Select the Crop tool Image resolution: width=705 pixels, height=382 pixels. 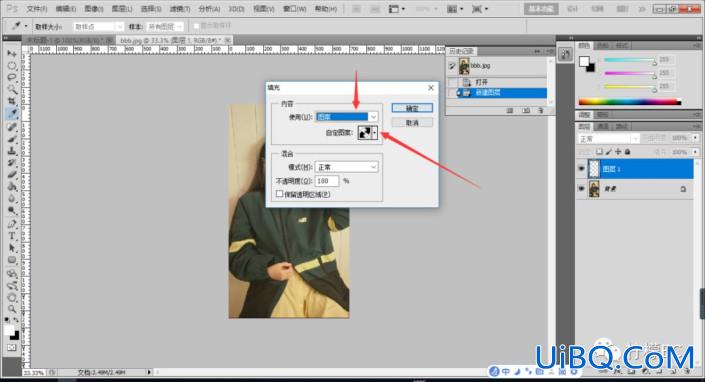[12, 102]
